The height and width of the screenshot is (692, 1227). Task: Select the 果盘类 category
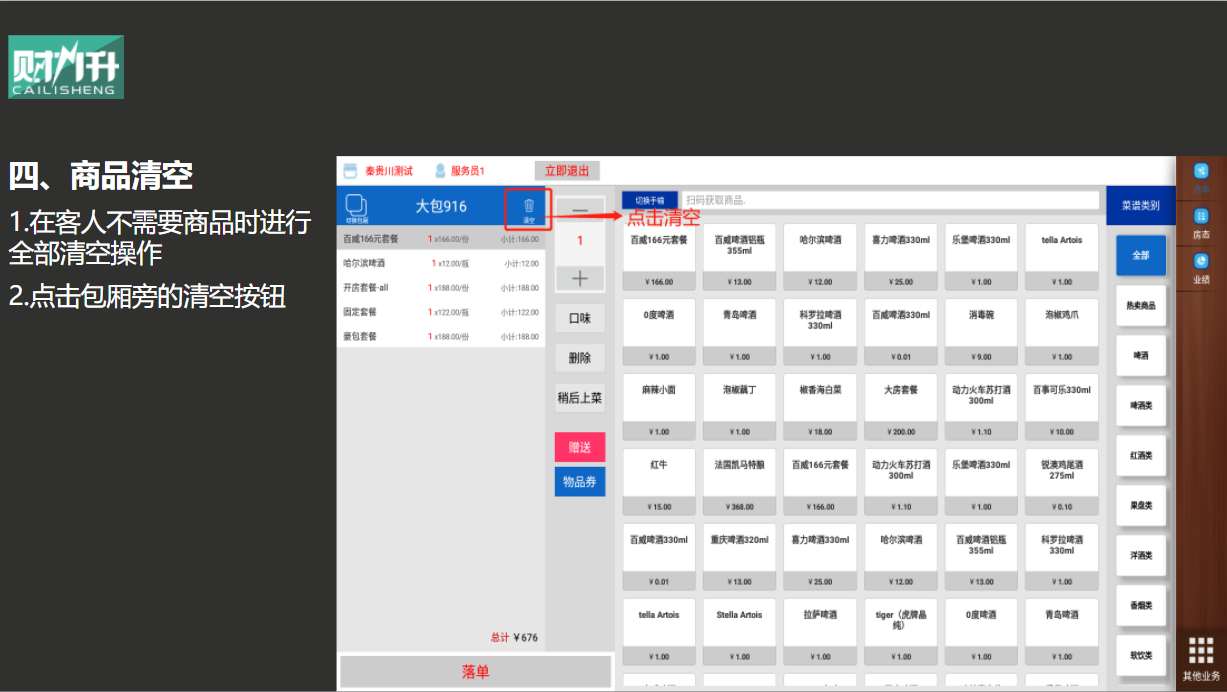pyautogui.click(x=1141, y=505)
